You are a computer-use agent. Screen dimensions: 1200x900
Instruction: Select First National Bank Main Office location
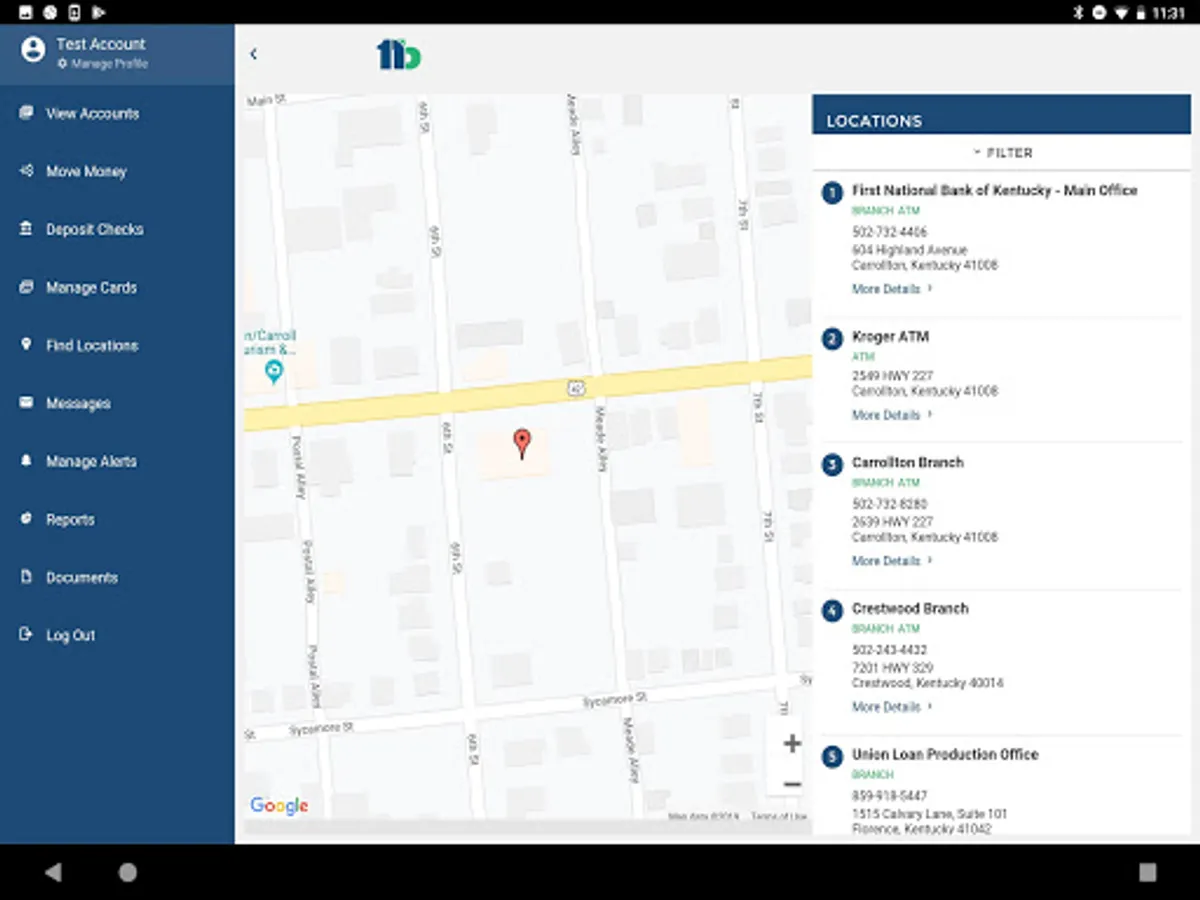[x=994, y=190]
